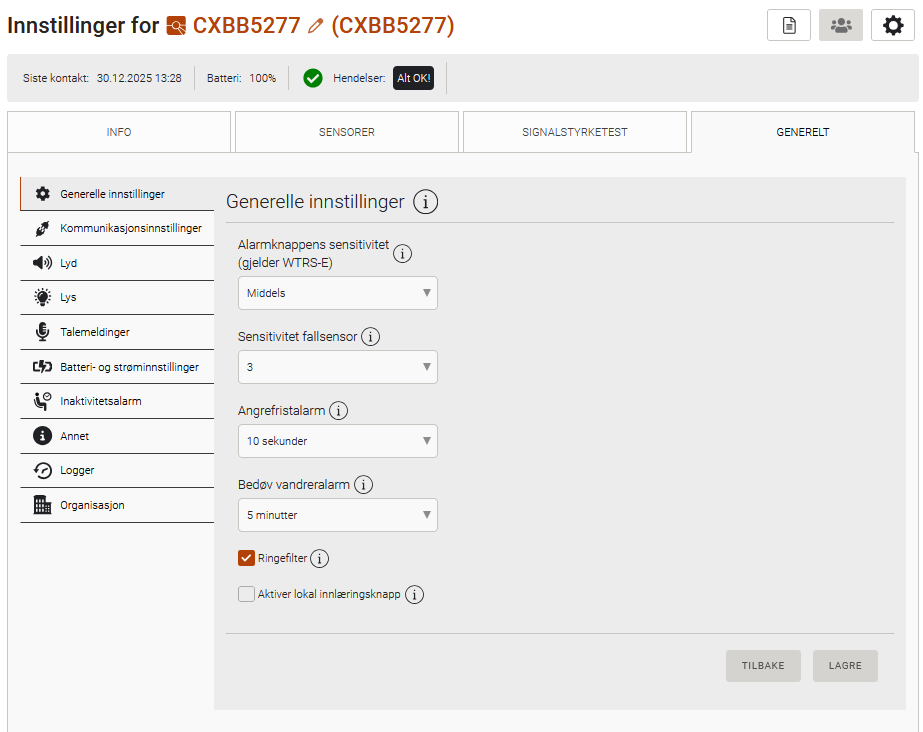Show info for Angrefristalarm

coord(338,411)
